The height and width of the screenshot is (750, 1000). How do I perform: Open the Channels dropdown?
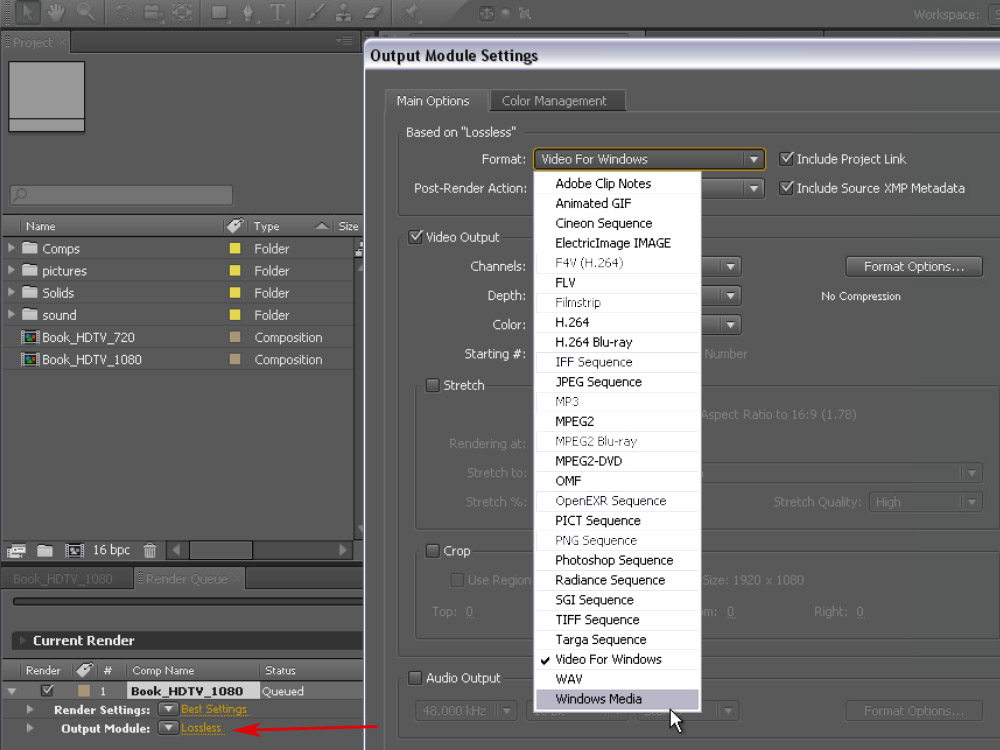click(x=730, y=266)
